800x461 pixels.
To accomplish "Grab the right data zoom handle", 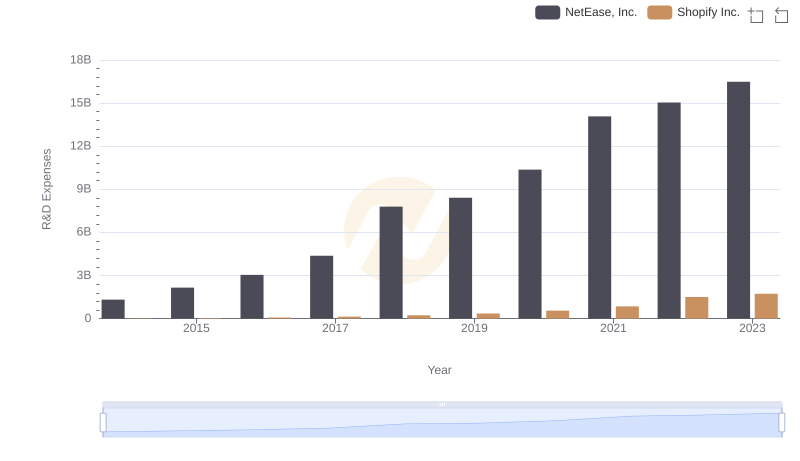I will [x=782, y=423].
